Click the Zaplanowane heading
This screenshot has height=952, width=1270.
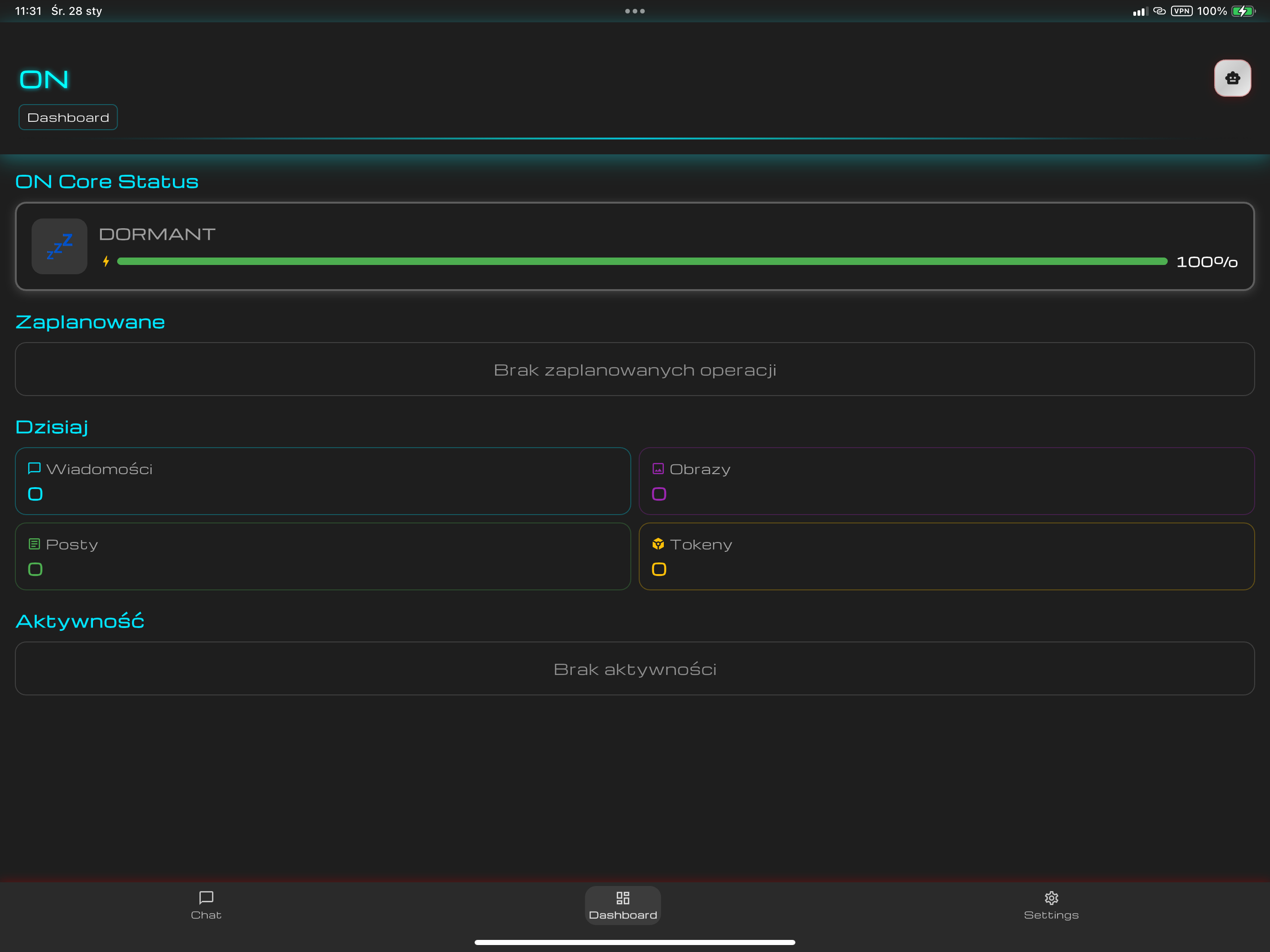(90, 322)
